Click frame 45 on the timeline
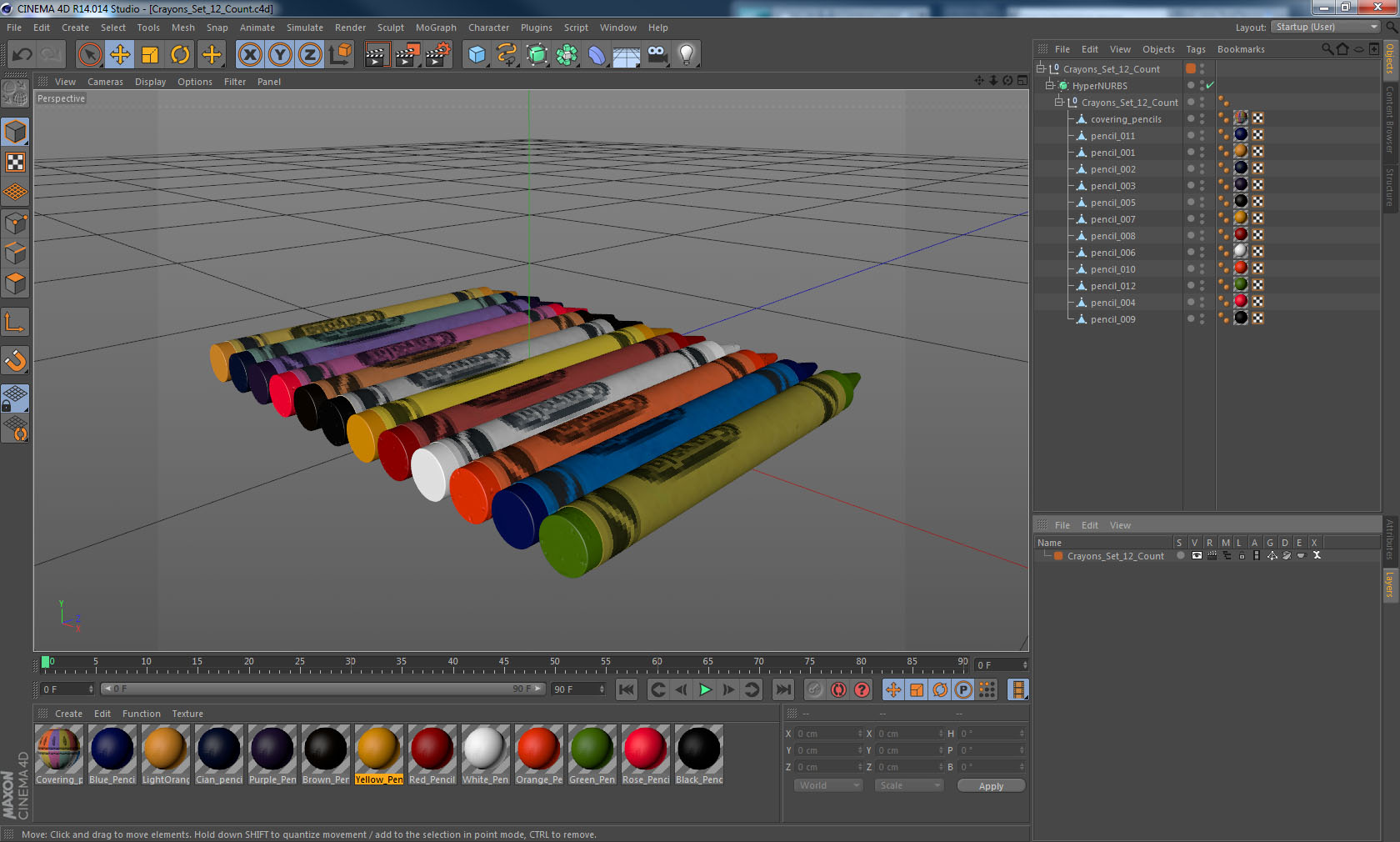Screen dimensions: 1400x842 pos(503,664)
